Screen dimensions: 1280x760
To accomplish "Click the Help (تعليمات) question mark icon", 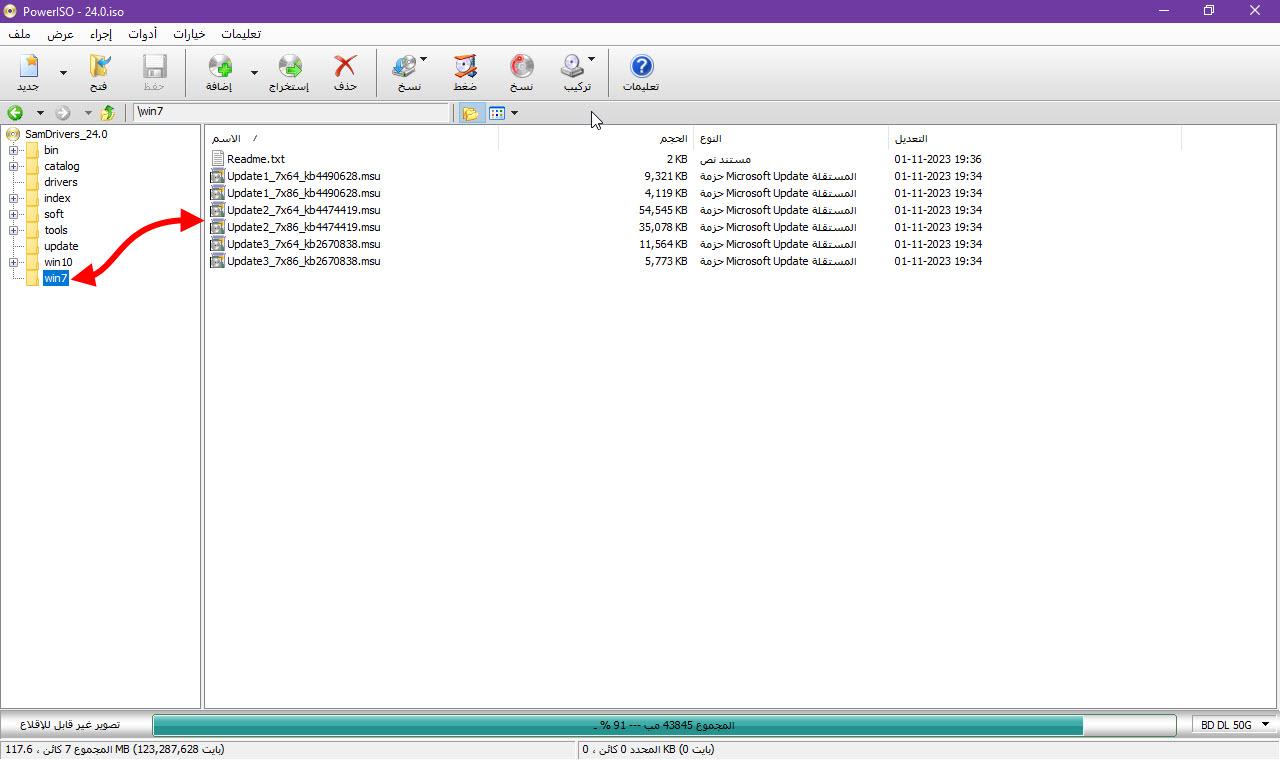I will pos(641,67).
